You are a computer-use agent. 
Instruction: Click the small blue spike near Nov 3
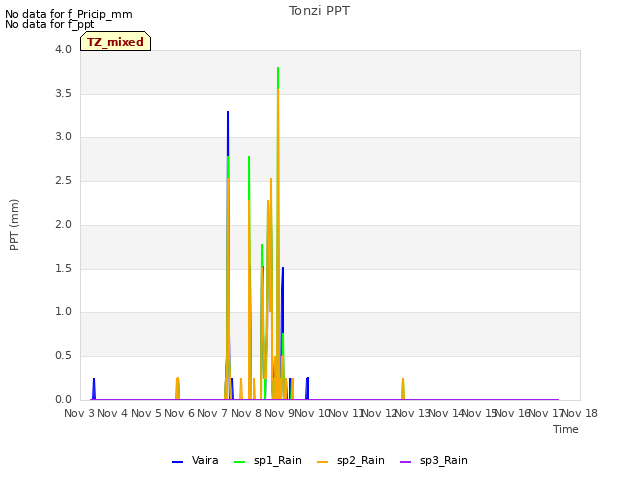(94, 389)
